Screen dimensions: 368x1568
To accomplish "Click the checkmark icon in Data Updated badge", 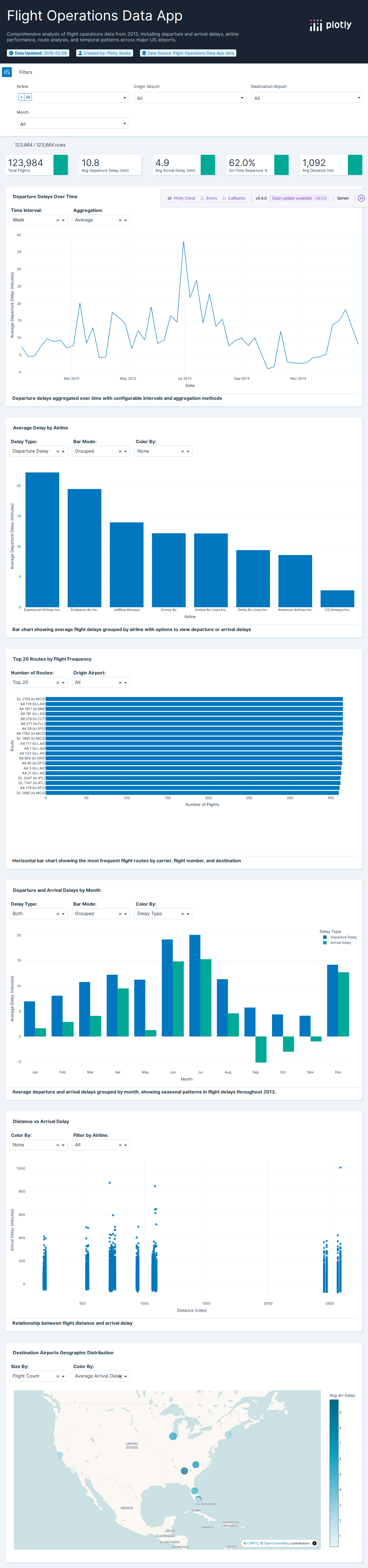I will tap(11, 53).
